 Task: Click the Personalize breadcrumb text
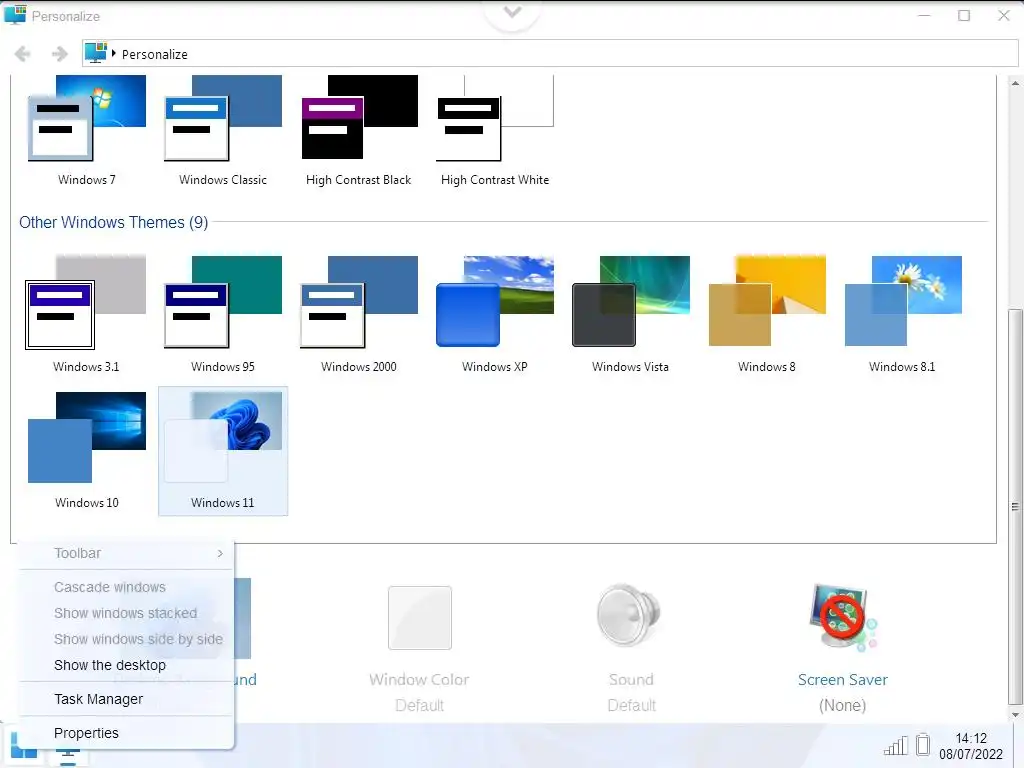pyautogui.click(x=155, y=54)
